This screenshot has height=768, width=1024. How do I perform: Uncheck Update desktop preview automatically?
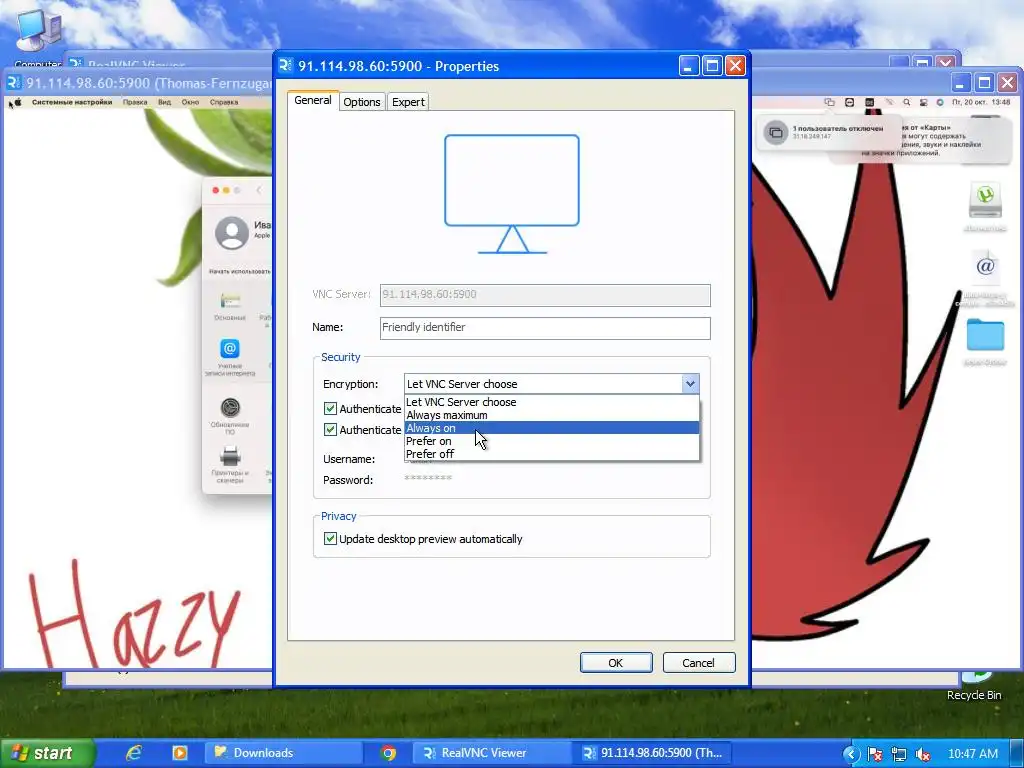pos(330,539)
